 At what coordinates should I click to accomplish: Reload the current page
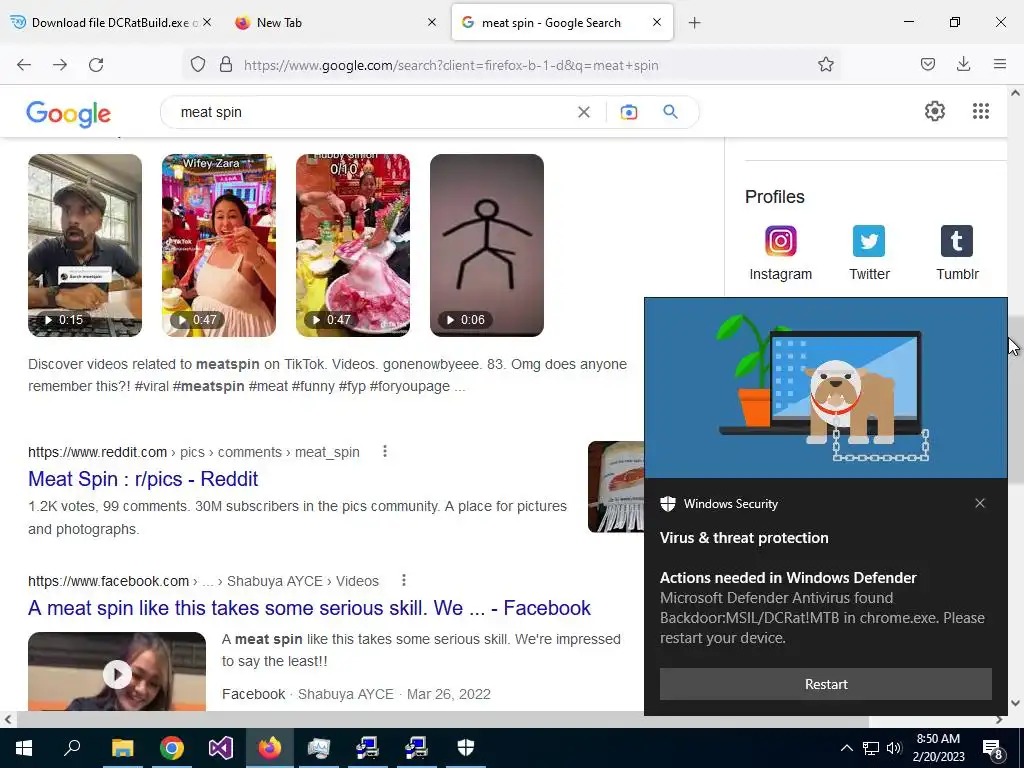tap(96, 65)
